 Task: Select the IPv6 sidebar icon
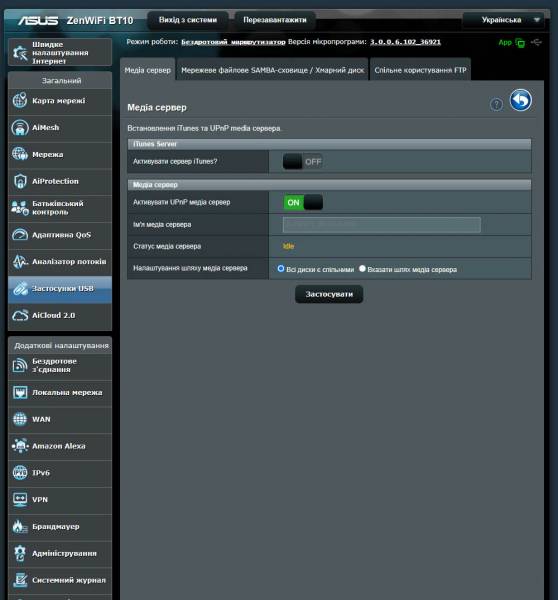pyautogui.click(x=20, y=473)
